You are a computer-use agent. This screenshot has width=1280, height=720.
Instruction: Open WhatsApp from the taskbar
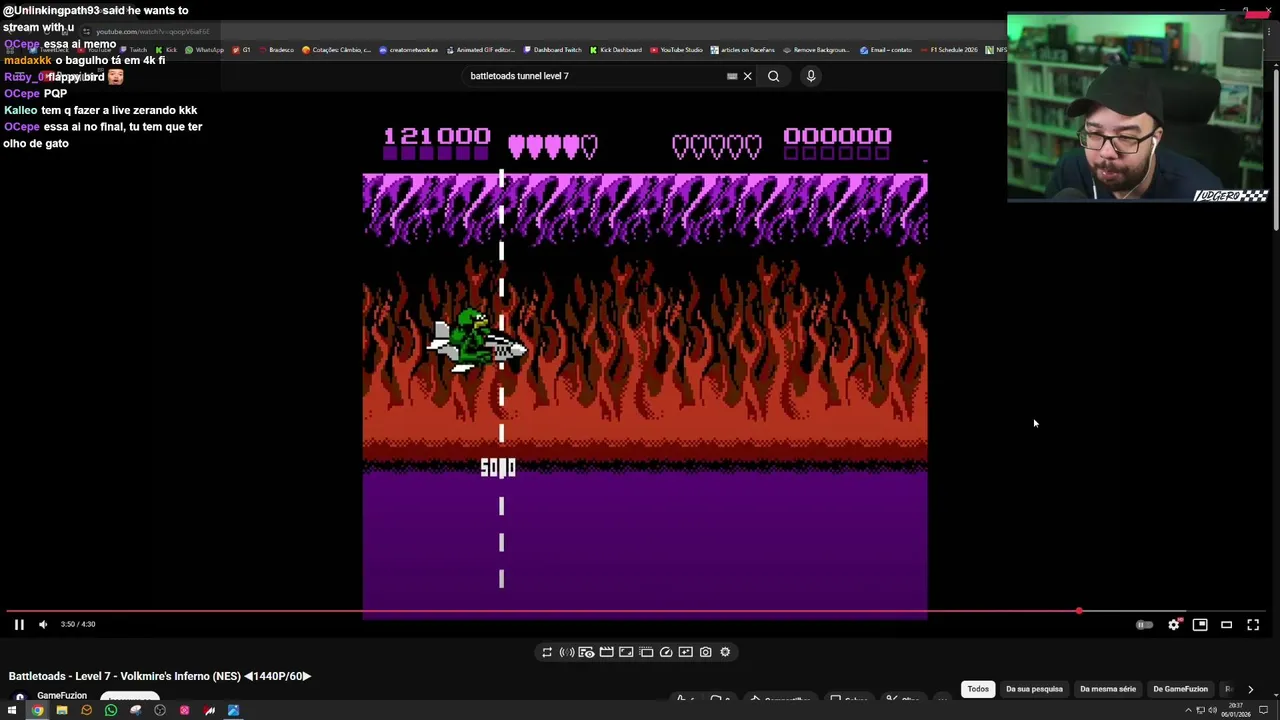[111, 711]
